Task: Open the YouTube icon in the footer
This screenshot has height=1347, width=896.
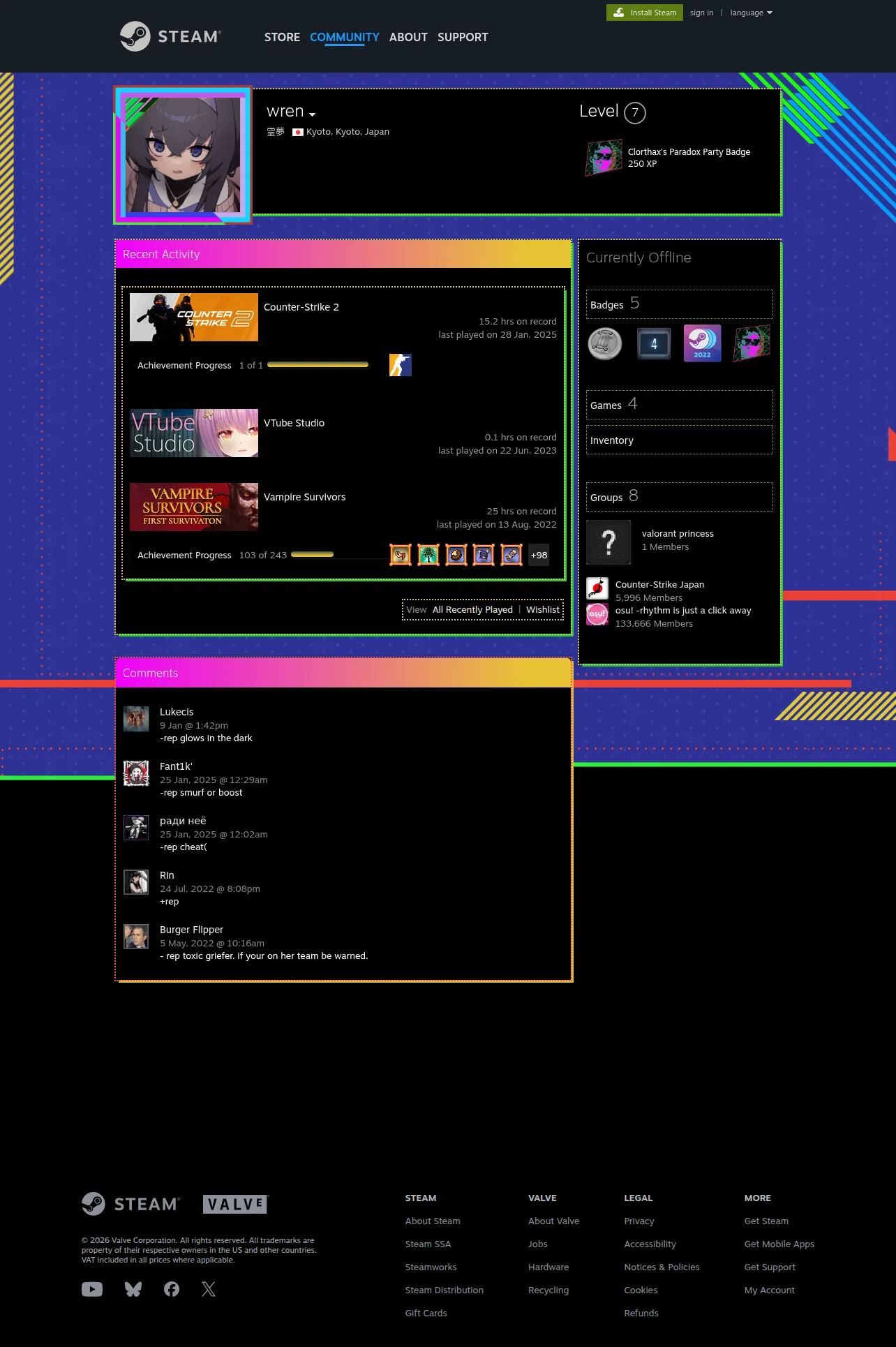Action: [x=92, y=1289]
